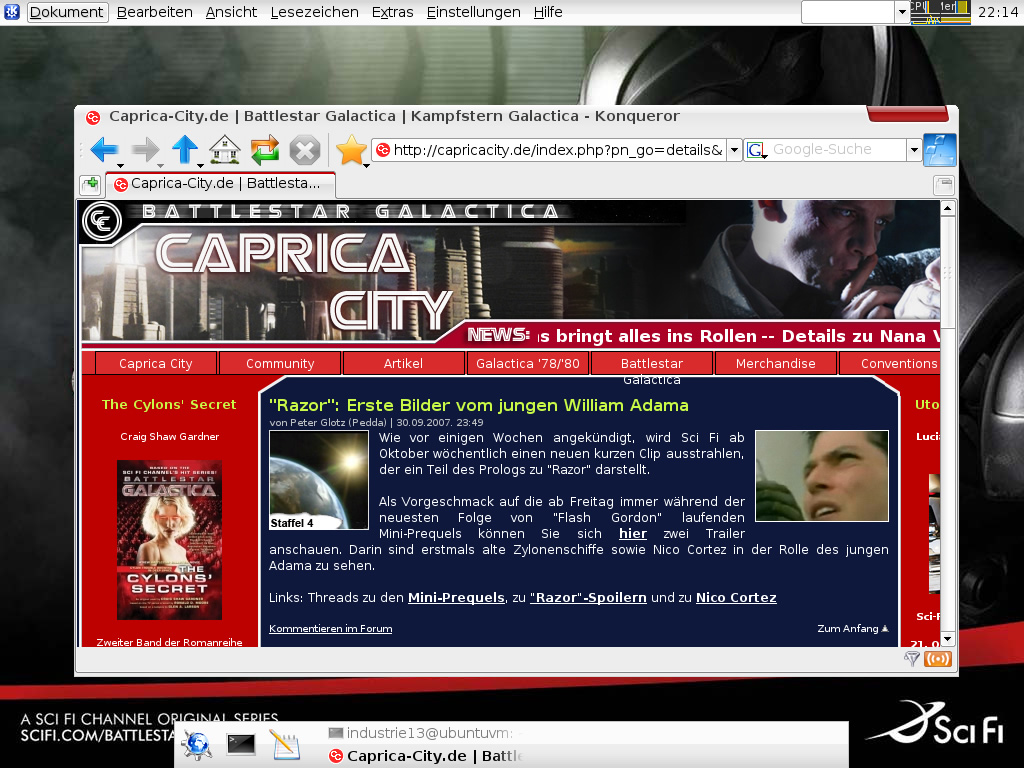
Task: Select the Caprica-City.de browser tab
Action: coord(220,184)
